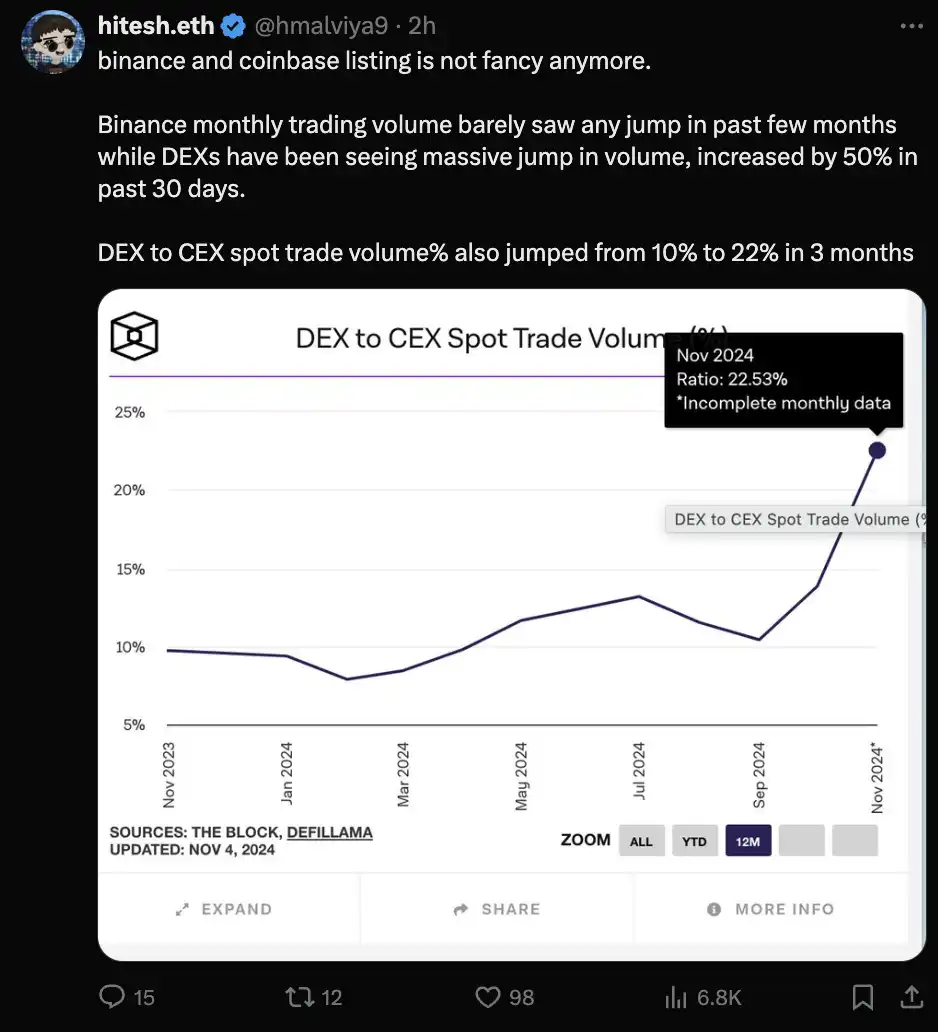
Task: Open the DEFILLAMA source link
Action: pos(329,832)
